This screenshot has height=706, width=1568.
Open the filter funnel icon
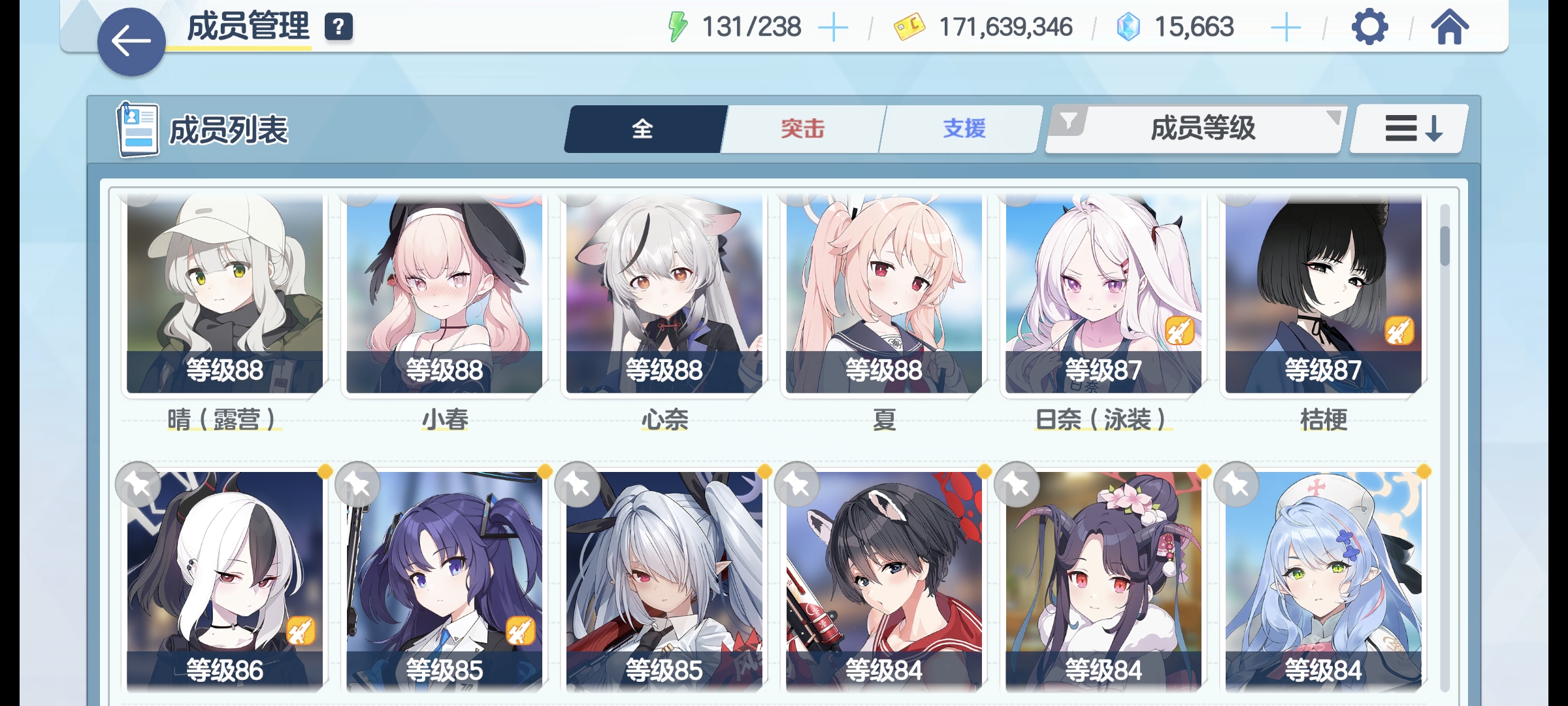coord(1068,121)
